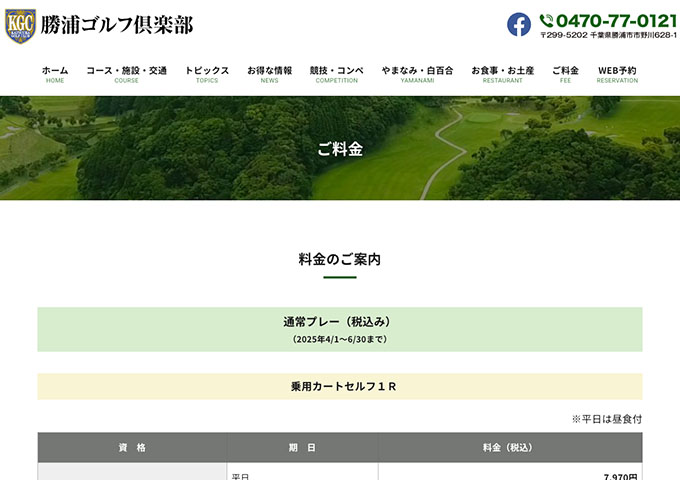
Task: Click the green phone icon
Action: pos(546,20)
